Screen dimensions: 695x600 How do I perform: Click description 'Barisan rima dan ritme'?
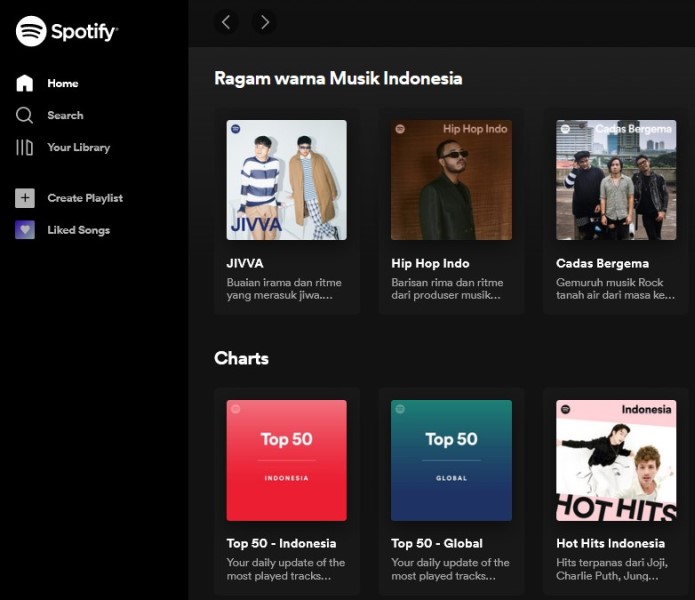[x=447, y=282]
